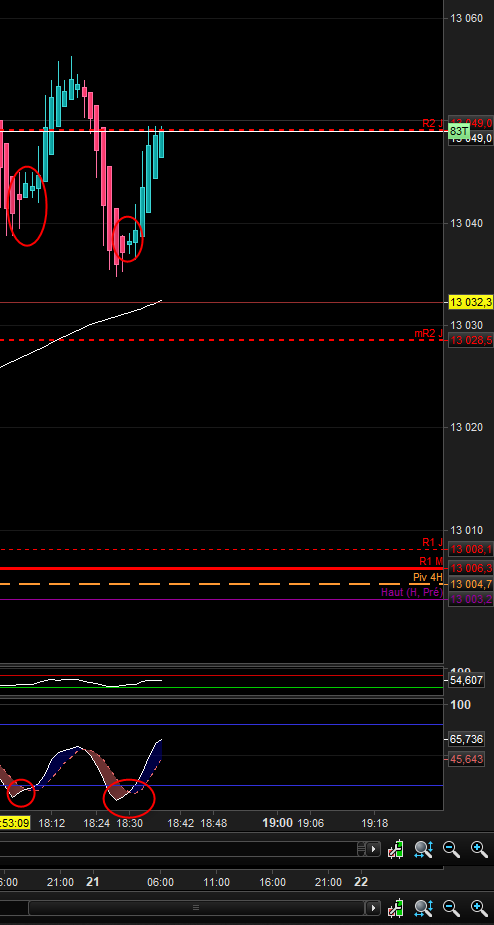
Task: Click the 13 003,2 purple price tag
Action: click(x=470, y=599)
